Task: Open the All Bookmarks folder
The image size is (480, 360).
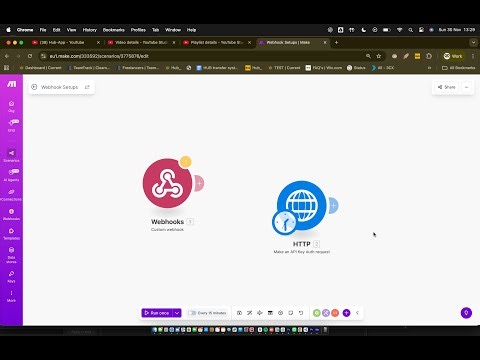Action: pos(459,68)
